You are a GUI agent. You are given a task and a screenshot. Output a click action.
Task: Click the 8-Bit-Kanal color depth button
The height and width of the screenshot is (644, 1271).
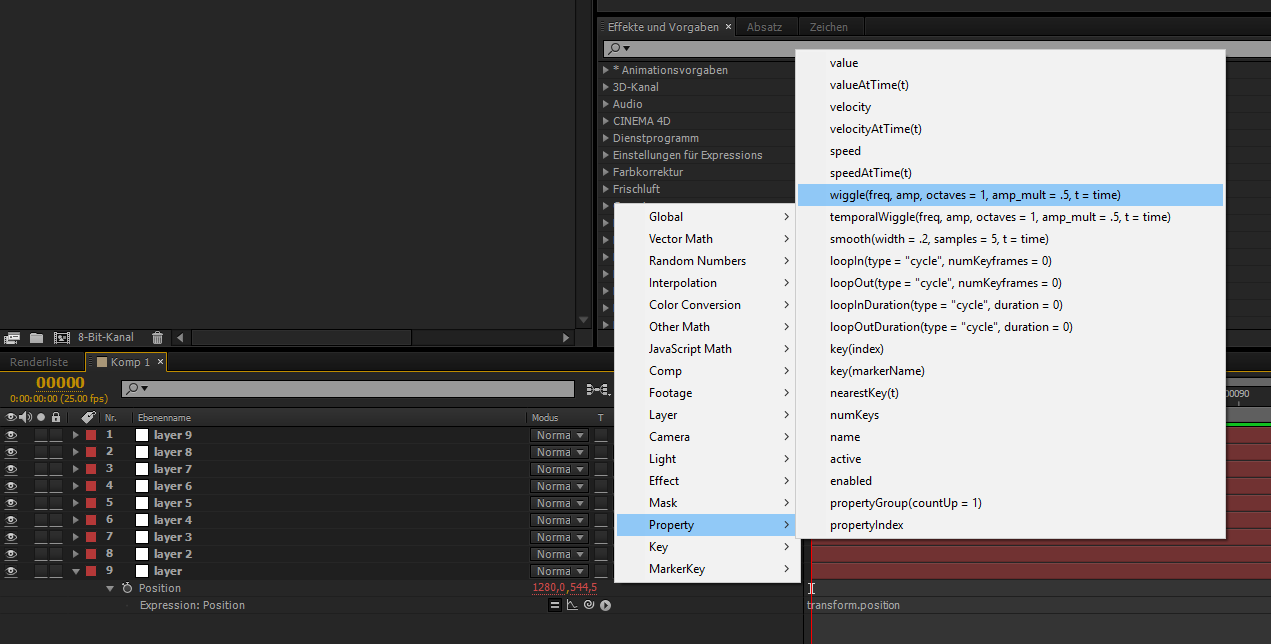[106, 338]
